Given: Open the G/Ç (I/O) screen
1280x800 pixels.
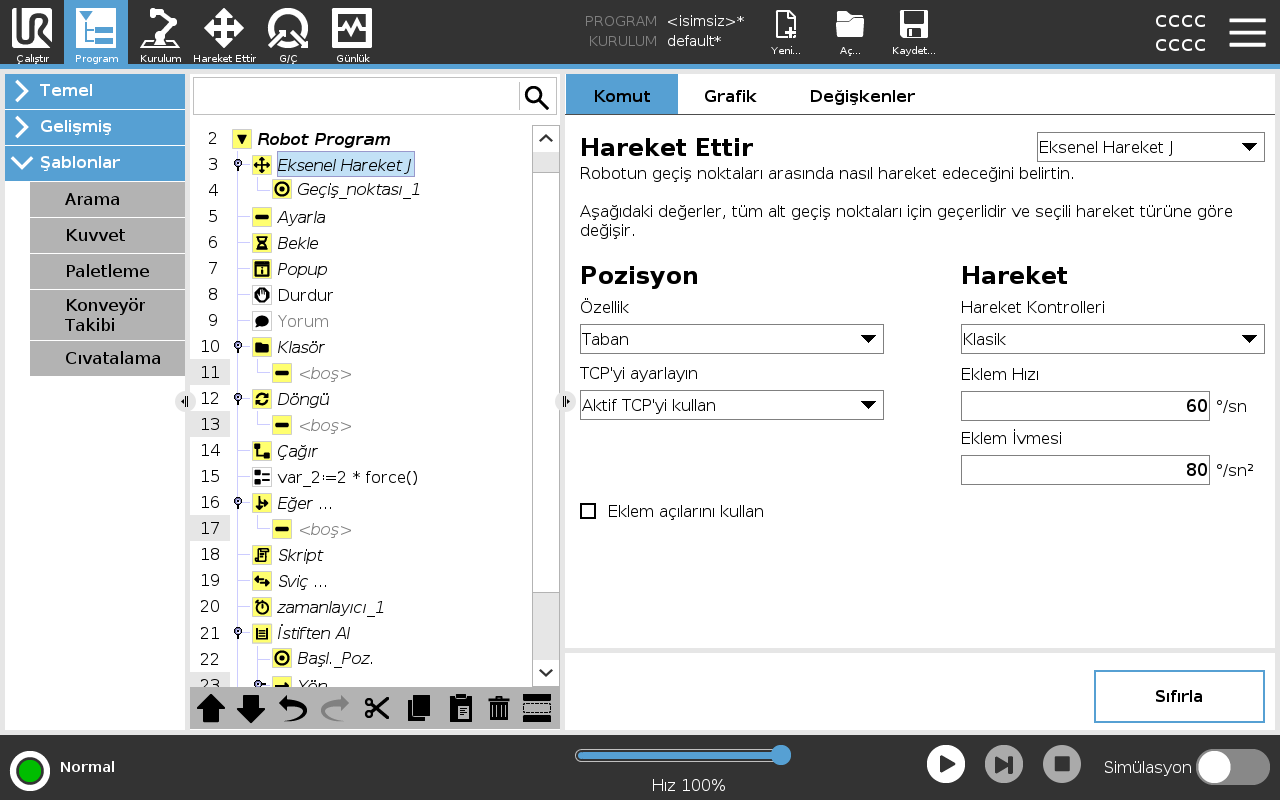Looking at the screenshot, I should click(x=288, y=33).
